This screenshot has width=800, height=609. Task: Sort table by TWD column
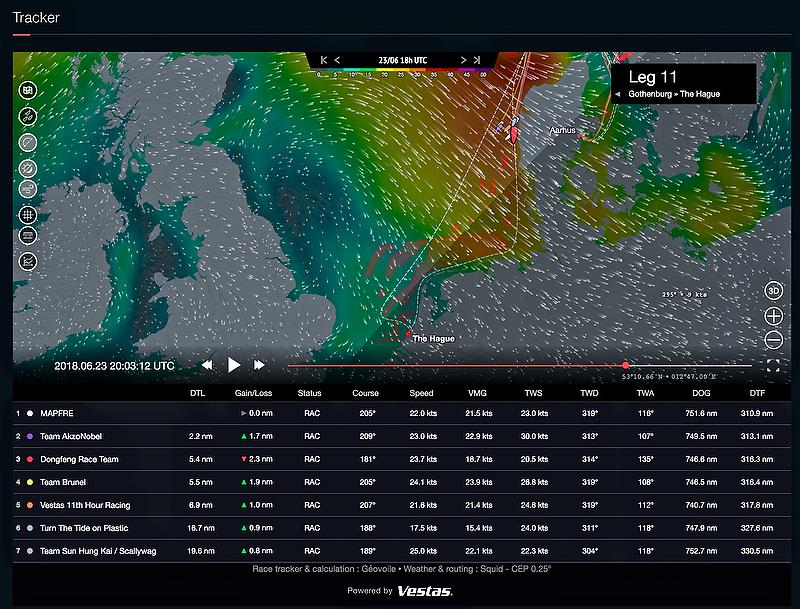tap(589, 393)
